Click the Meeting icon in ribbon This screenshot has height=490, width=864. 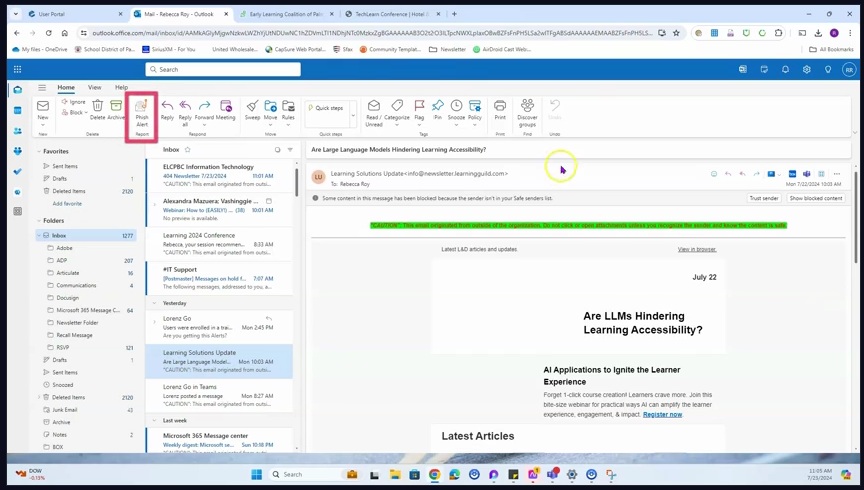(x=225, y=105)
